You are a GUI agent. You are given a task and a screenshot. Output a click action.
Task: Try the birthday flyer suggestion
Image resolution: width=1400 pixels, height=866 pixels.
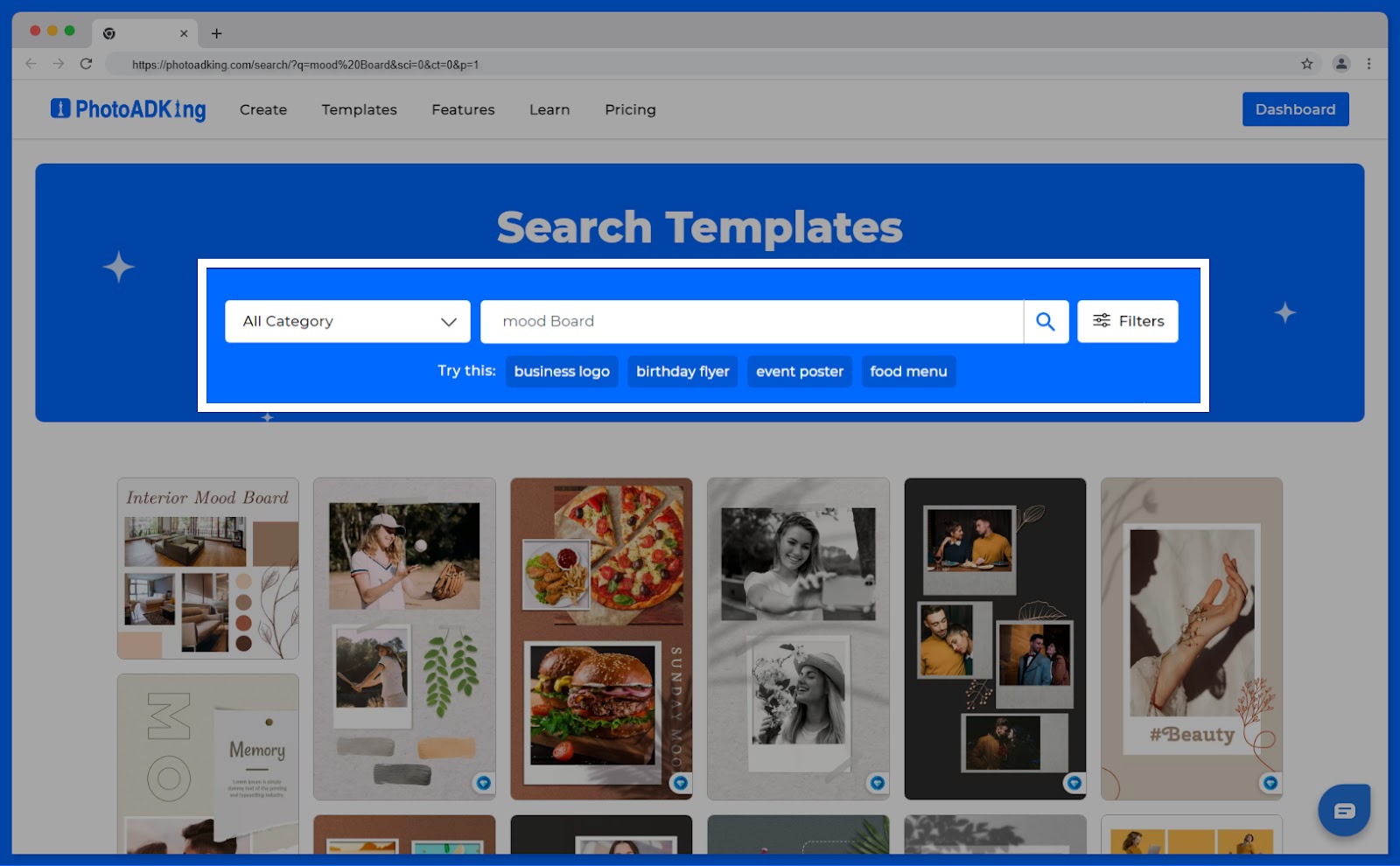682,372
